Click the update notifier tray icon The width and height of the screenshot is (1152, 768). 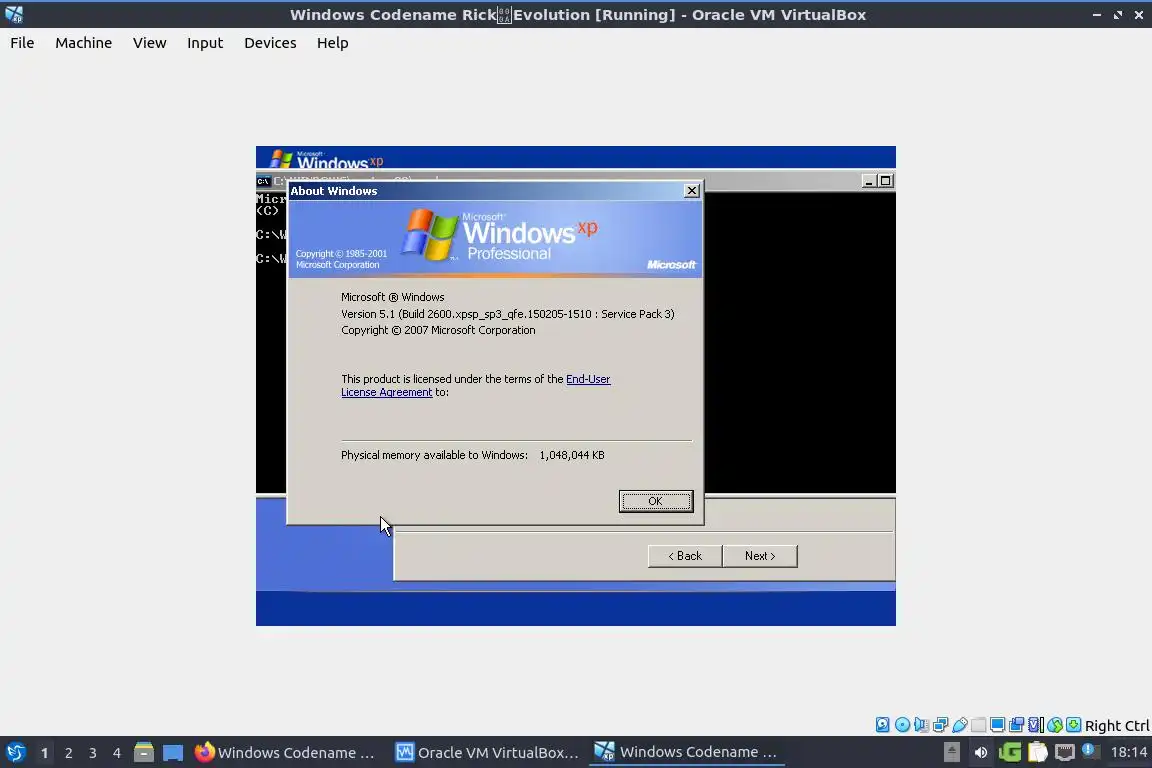pos(1091,751)
